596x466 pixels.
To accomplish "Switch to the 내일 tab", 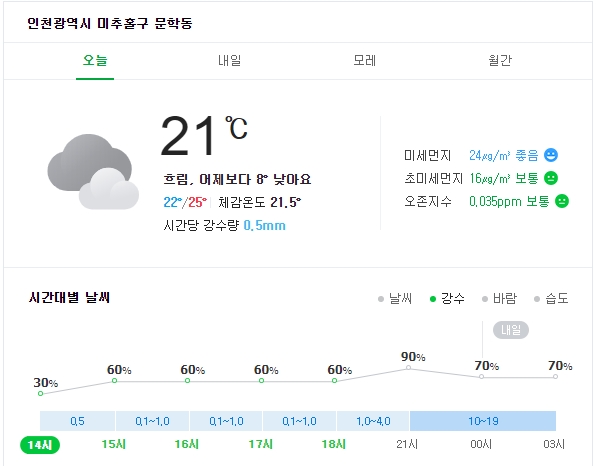I will click(x=230, y=61).
